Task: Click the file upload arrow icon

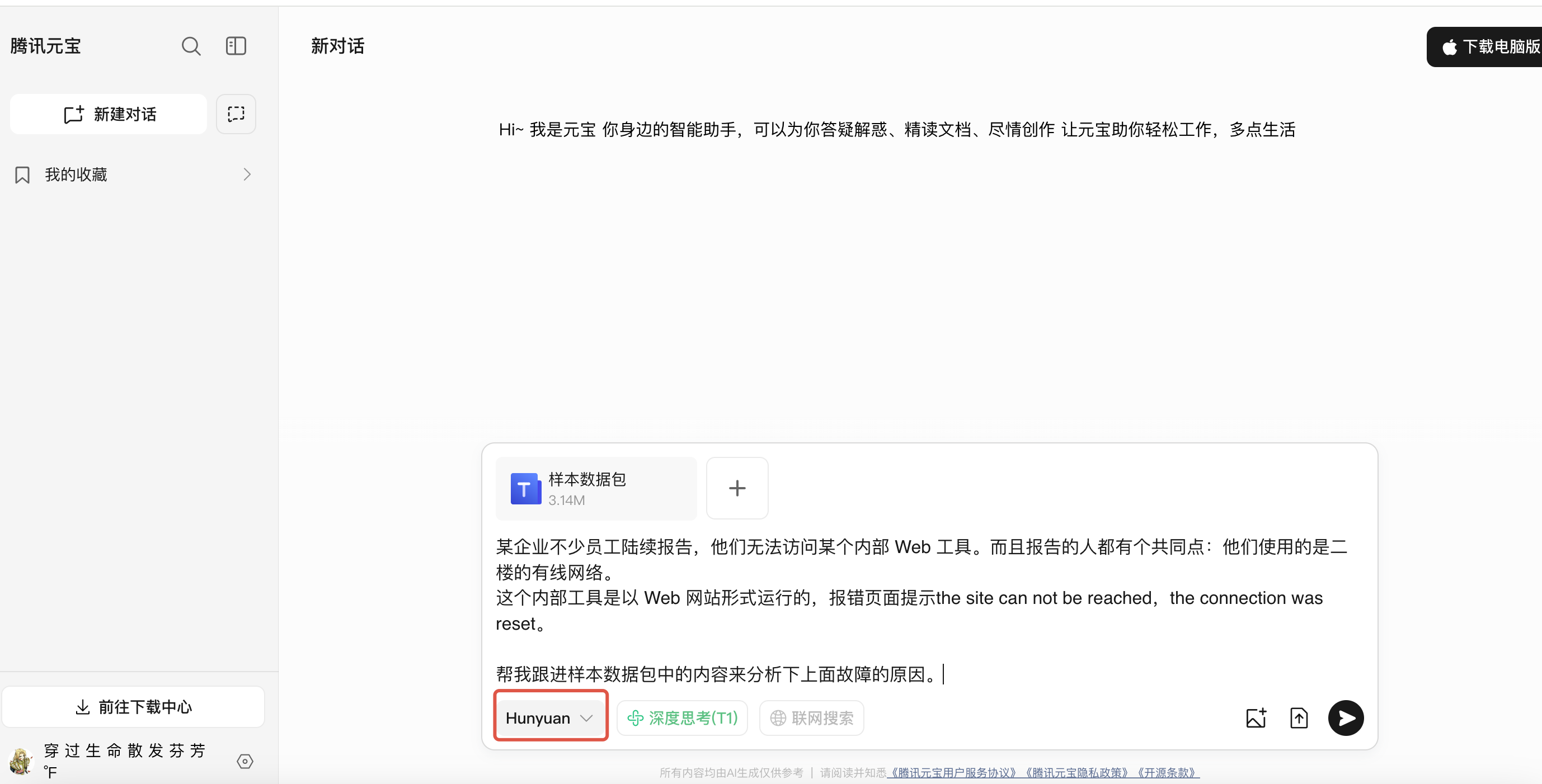Action: coord(1299,717)
